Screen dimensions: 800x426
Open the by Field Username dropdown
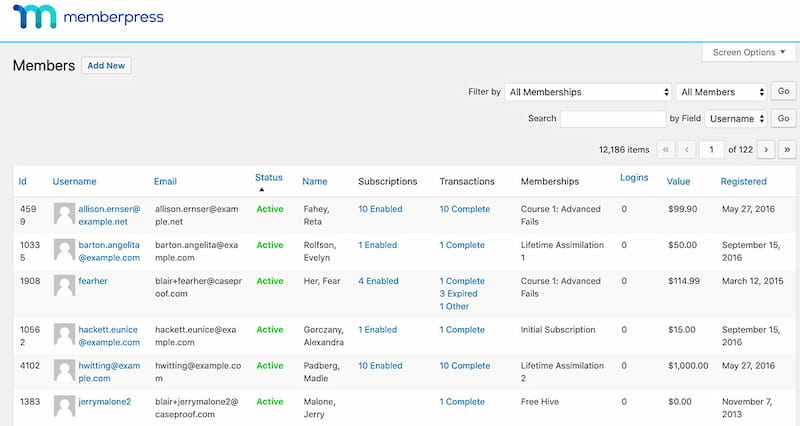click(736, 118)
